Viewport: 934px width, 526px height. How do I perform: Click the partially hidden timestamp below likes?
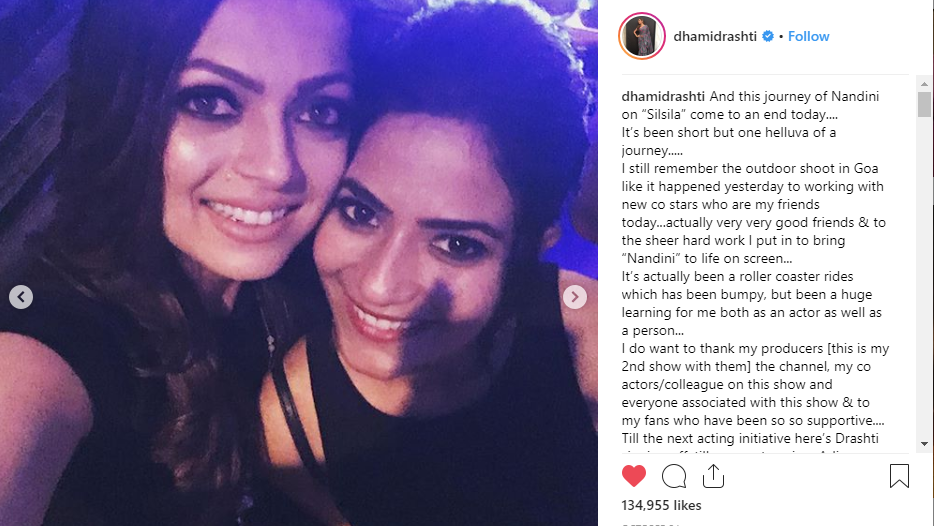coord(650,524)
